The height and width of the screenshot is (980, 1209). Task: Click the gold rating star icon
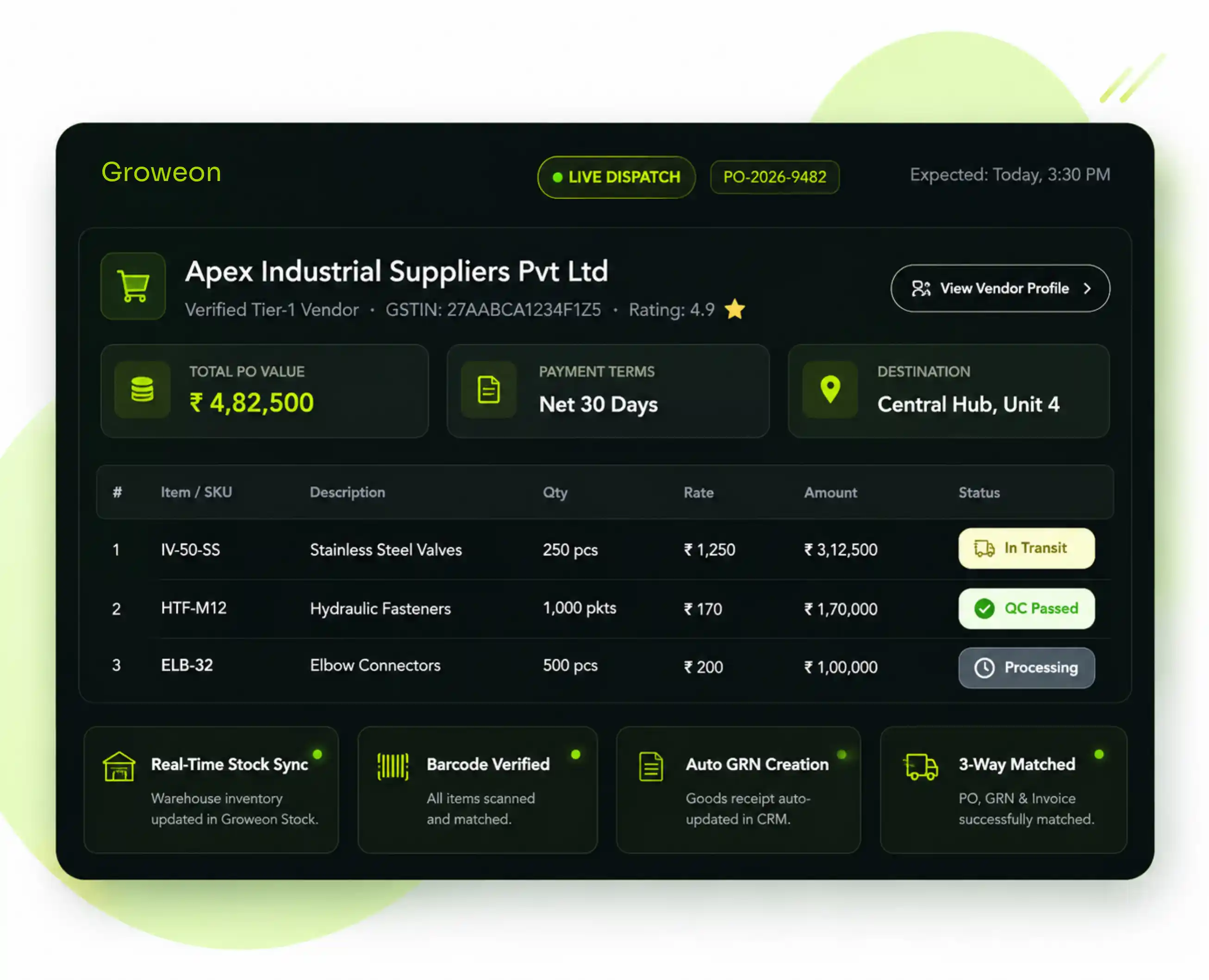point(735,309)
